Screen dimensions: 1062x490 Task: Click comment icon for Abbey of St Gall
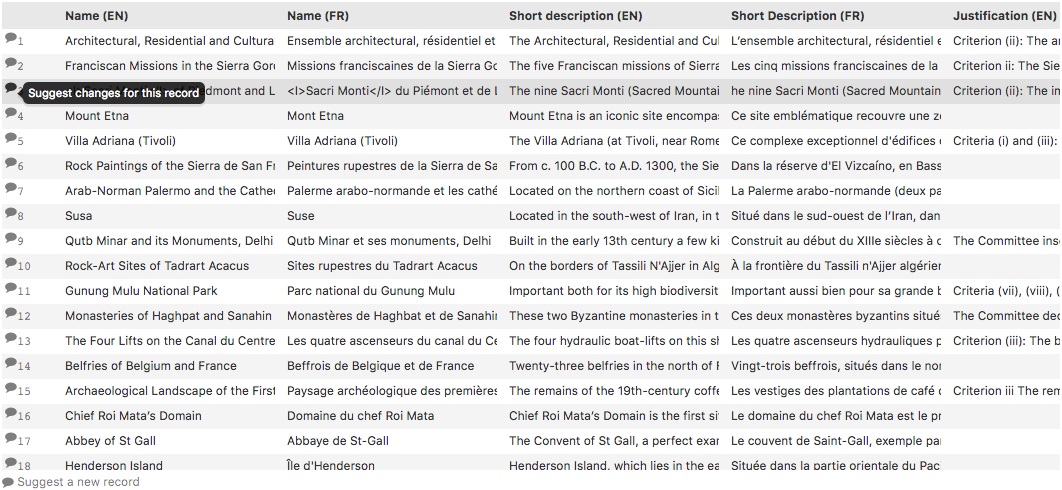pos(10,438)
